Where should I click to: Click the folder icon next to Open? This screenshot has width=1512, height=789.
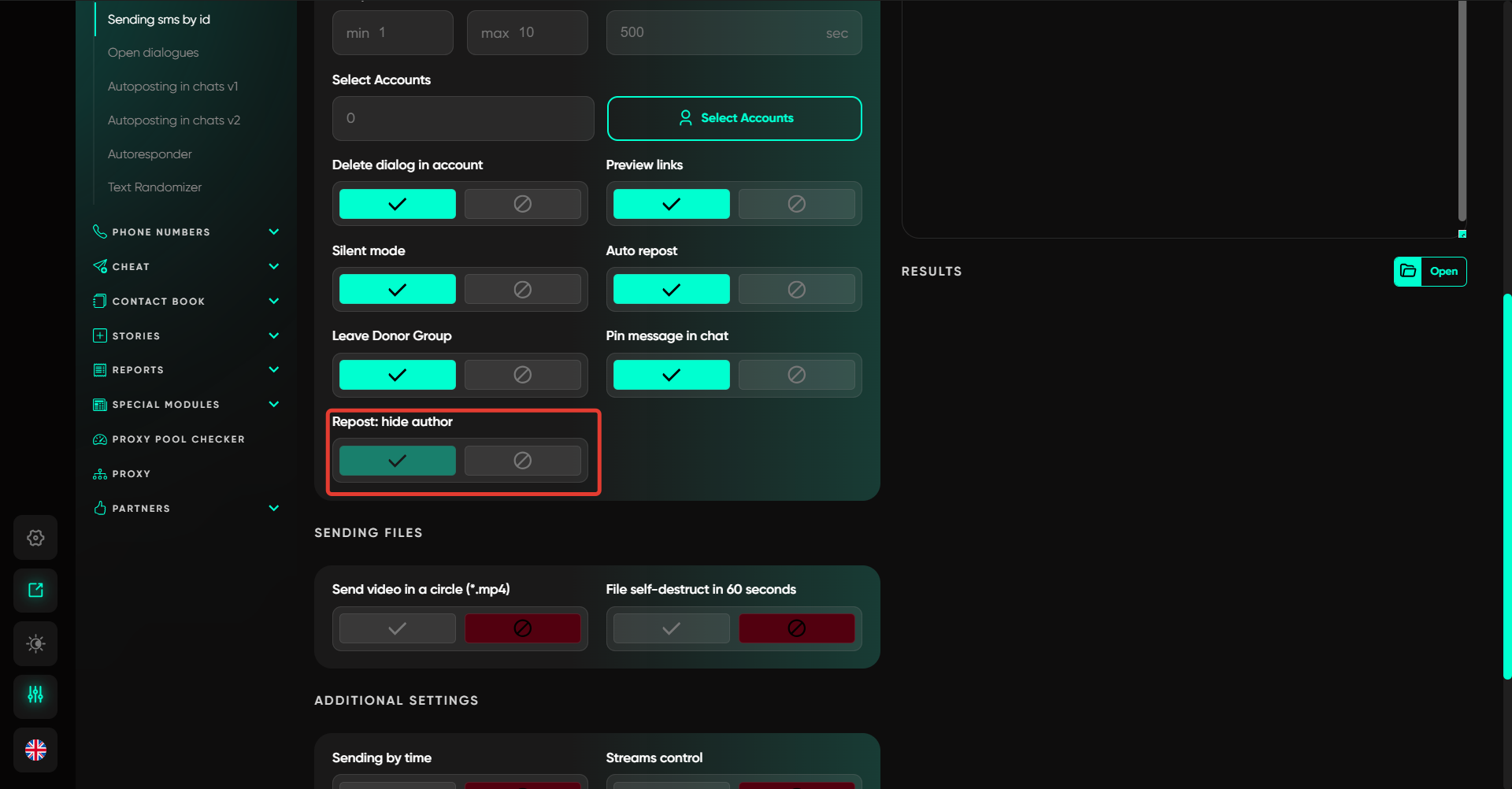point(1408,272)
